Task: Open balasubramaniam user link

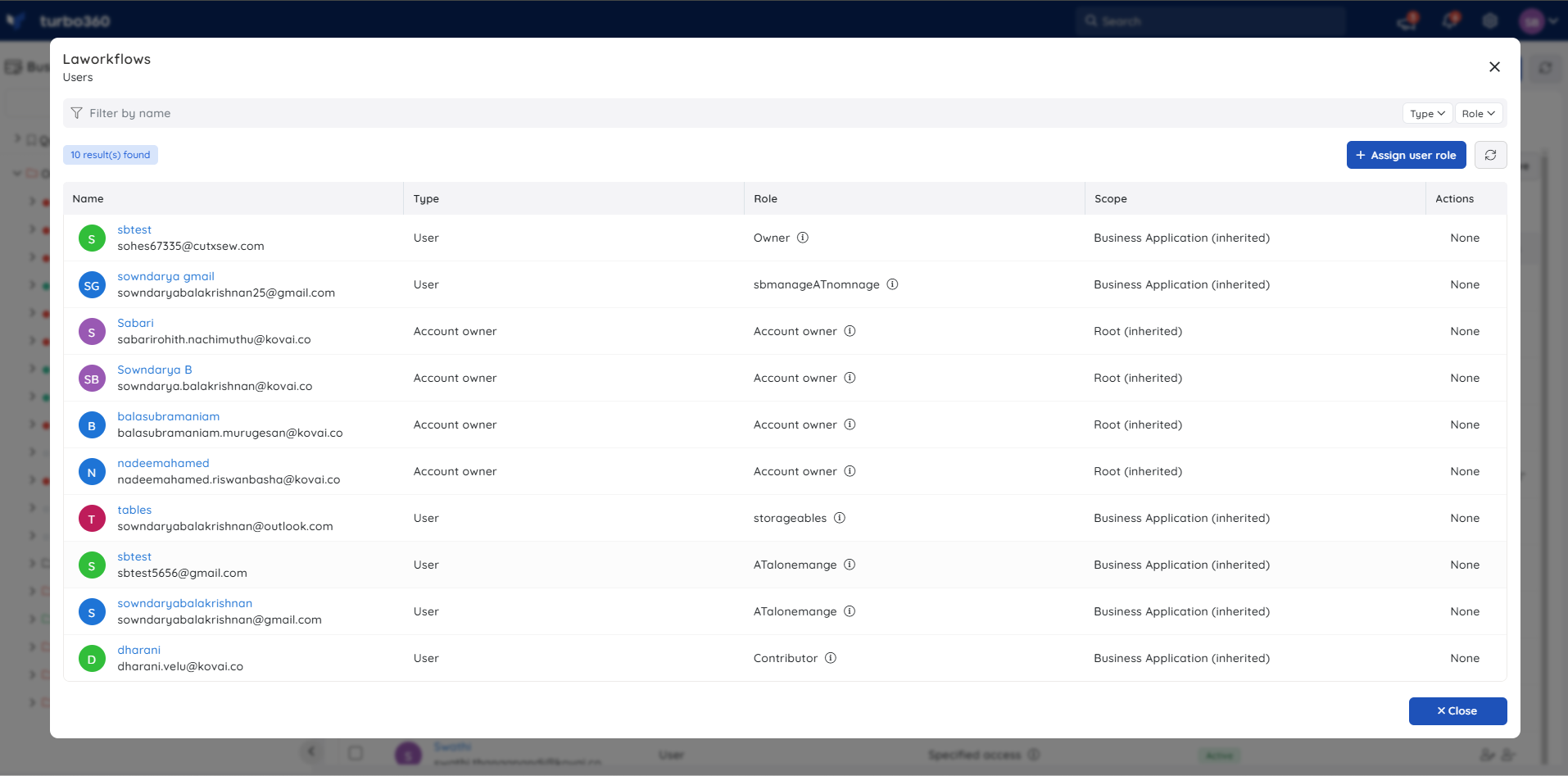Action: click(x=168, y=416)
